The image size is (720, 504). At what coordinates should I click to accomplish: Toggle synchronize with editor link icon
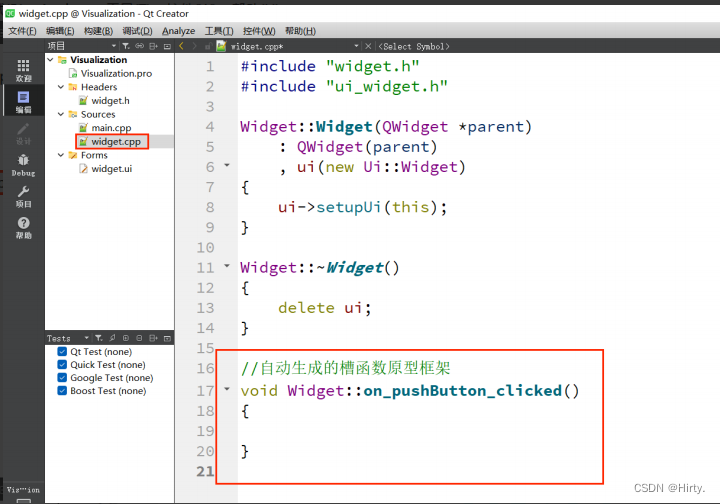[x=140, y=46]
